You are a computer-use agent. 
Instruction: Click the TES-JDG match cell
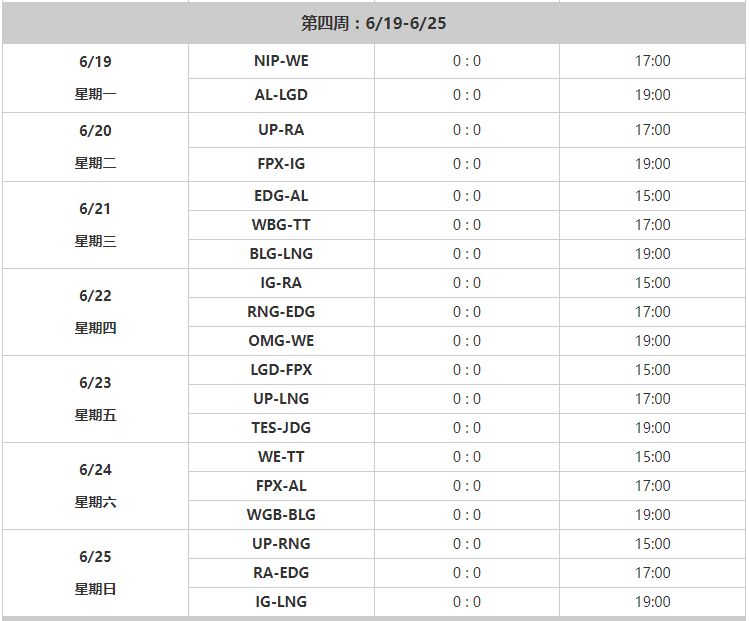point(281,428)
